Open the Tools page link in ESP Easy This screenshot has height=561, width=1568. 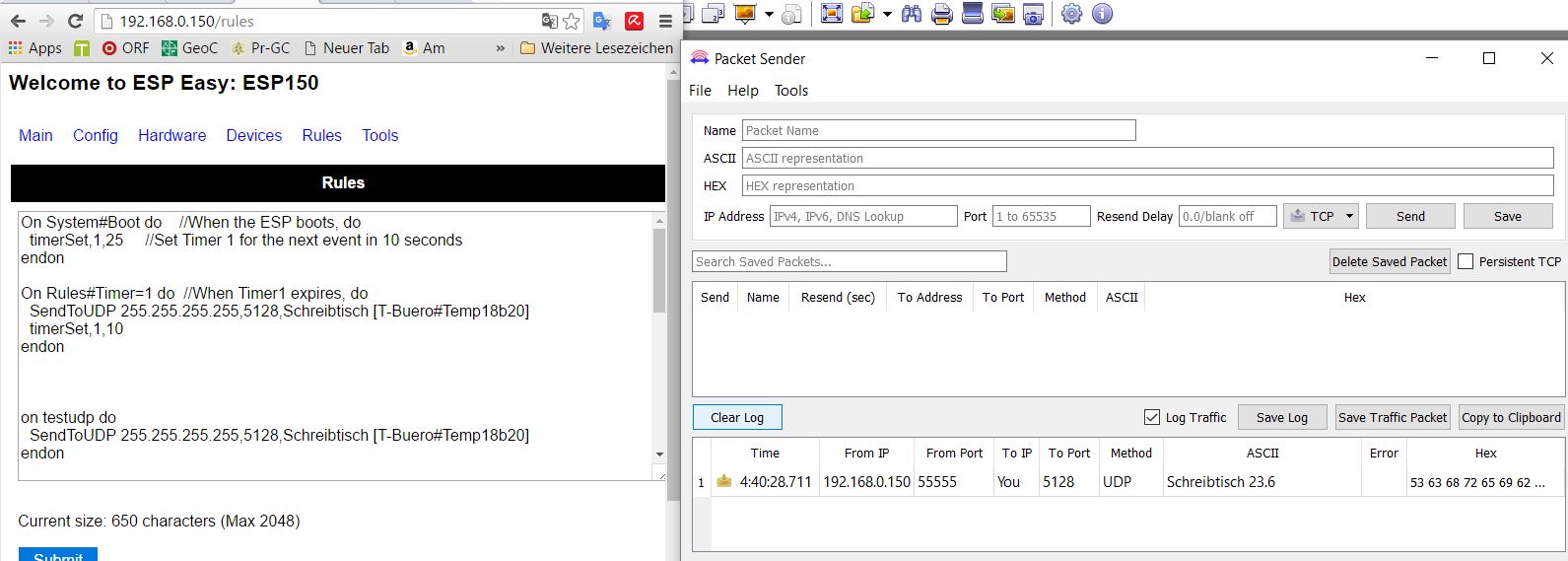[x=380, y=135]
